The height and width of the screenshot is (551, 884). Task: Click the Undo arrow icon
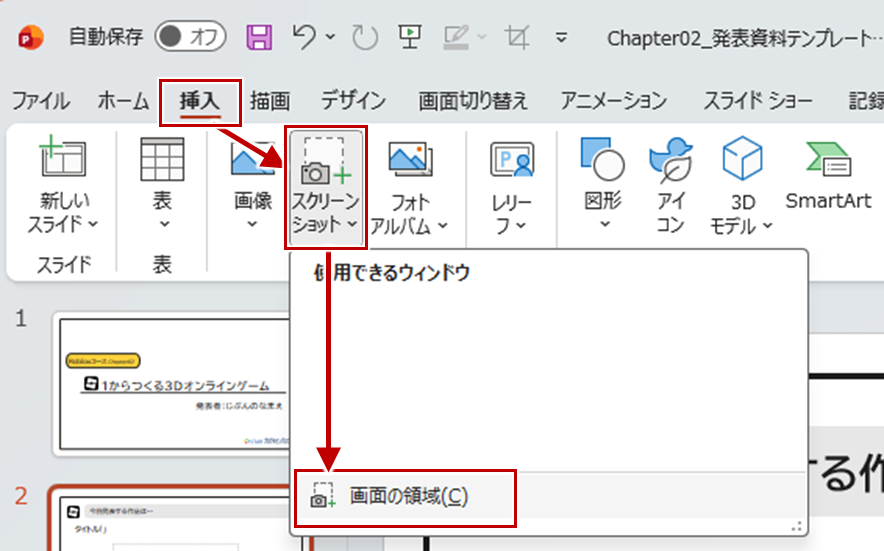(304, 37)
